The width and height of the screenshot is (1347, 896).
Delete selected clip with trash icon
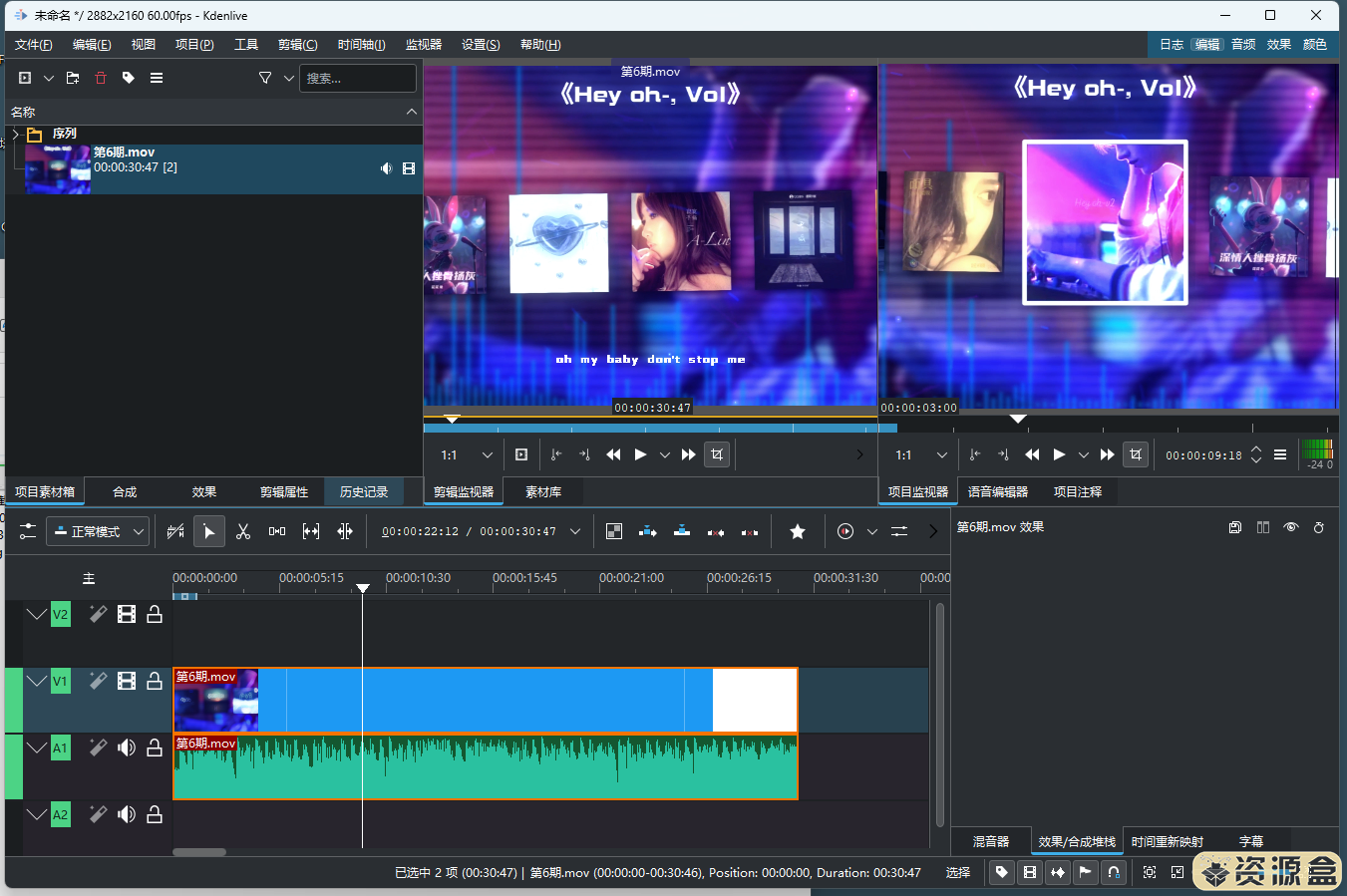101,78
